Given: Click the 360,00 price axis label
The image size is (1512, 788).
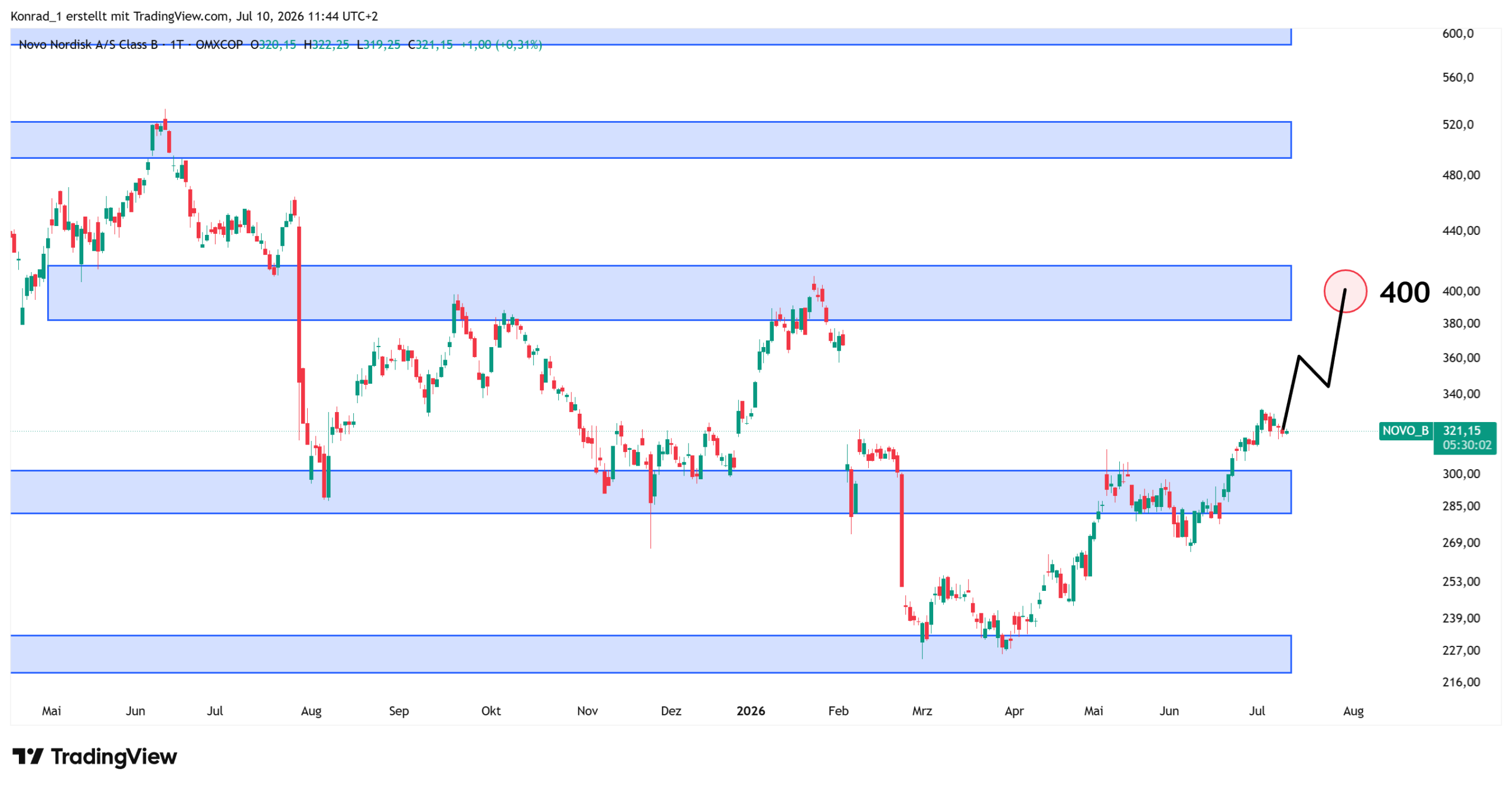Looking at the screenshot, I should [x=1461, y=358].
